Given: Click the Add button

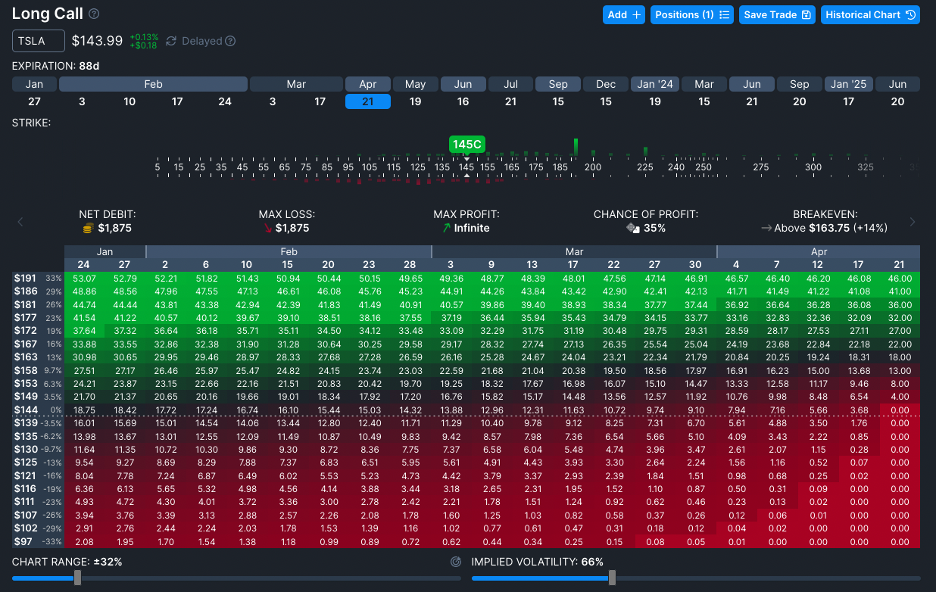Looking at the screenshot, I should (624, 15).
